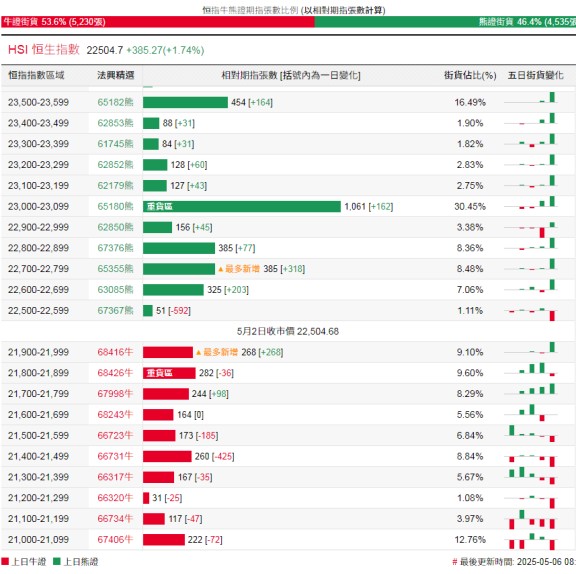
Task: Click the 法興精選 column header
Action: tap(116, 75)
